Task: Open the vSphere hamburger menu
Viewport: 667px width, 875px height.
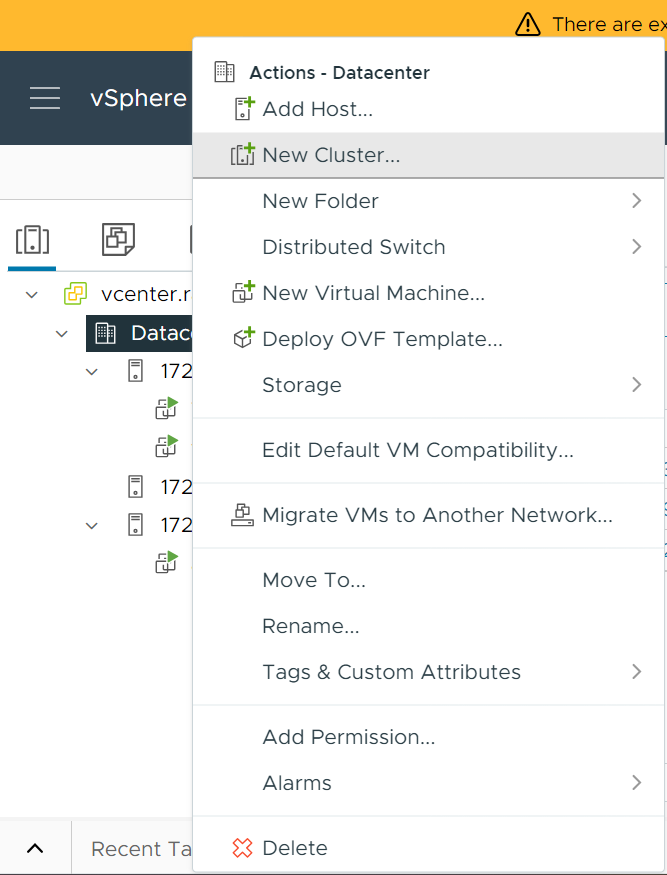Action: pyautogui.click(x=45, y=98)
